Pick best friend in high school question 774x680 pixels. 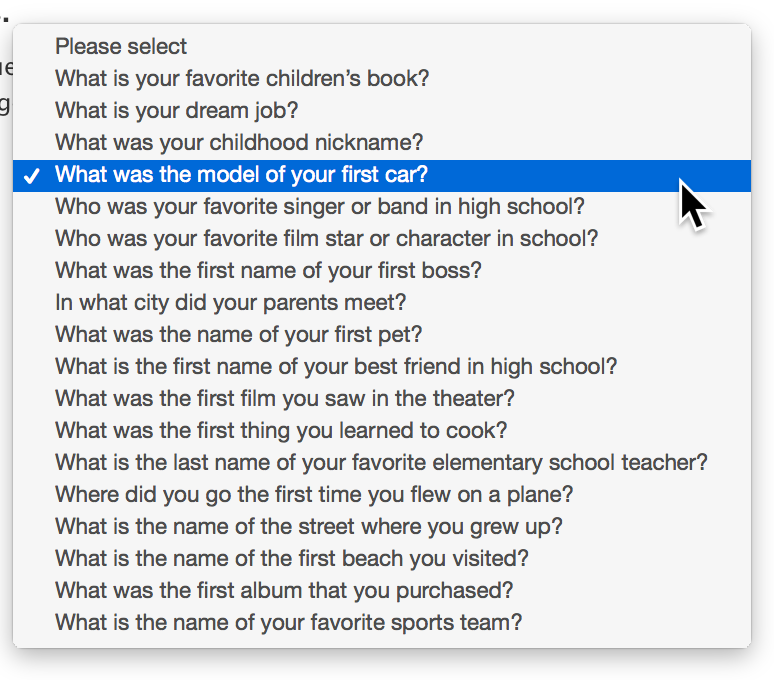coord(382,367)
